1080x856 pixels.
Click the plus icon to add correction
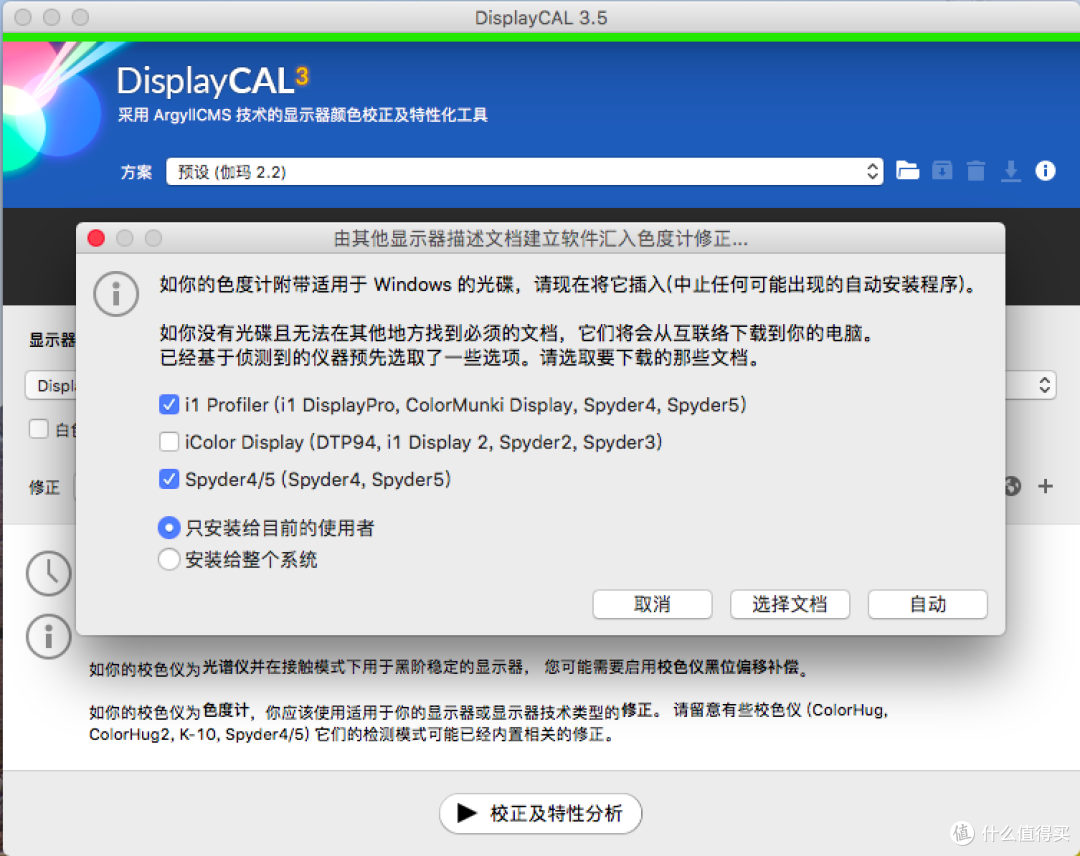click(x=1046, y=486)
